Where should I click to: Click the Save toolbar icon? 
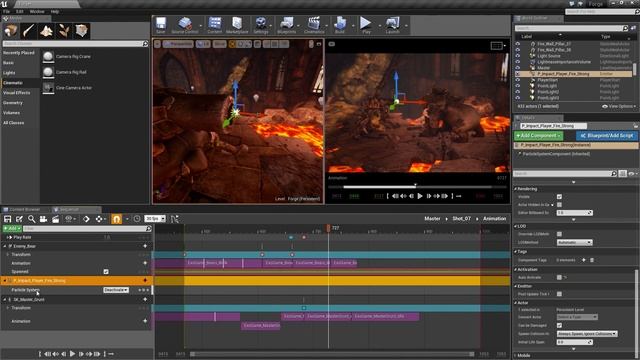(x=161, y=25)
